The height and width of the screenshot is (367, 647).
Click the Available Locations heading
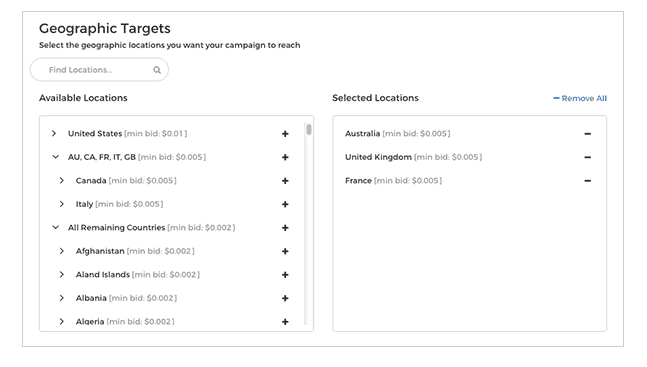83,98
